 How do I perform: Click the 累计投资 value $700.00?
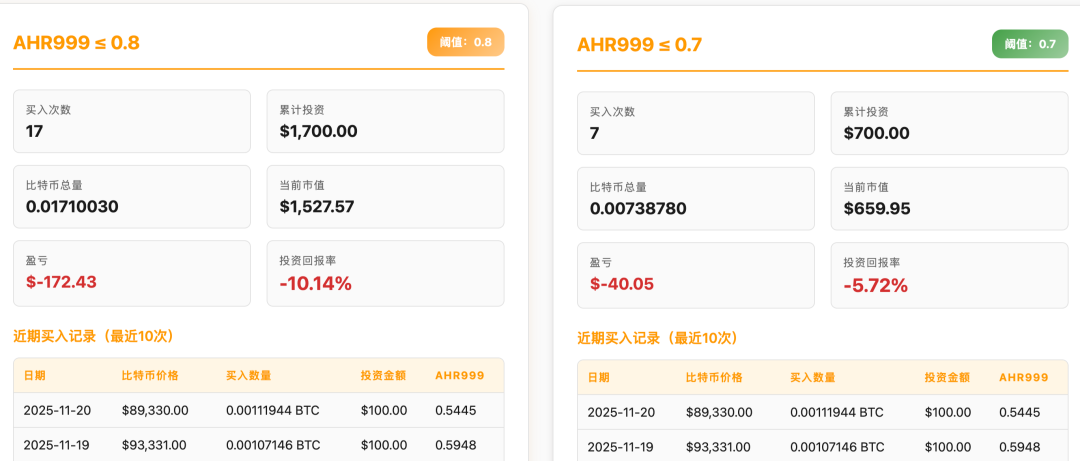coord(877,133)
